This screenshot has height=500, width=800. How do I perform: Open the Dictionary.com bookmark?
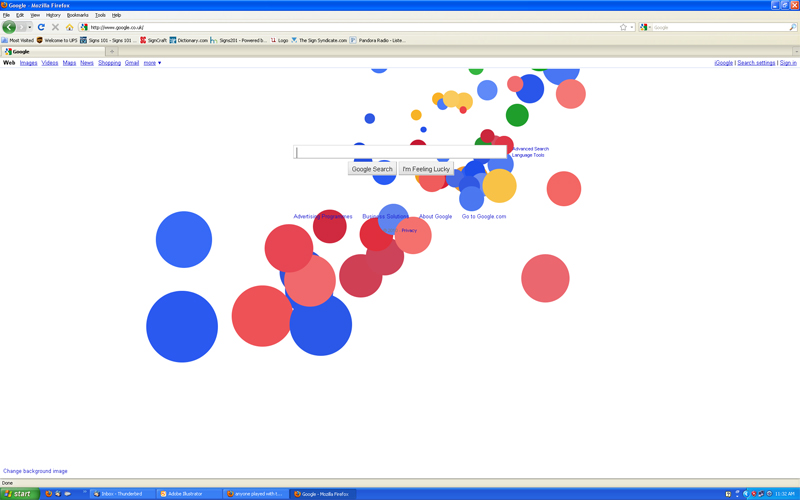point(188,40)
